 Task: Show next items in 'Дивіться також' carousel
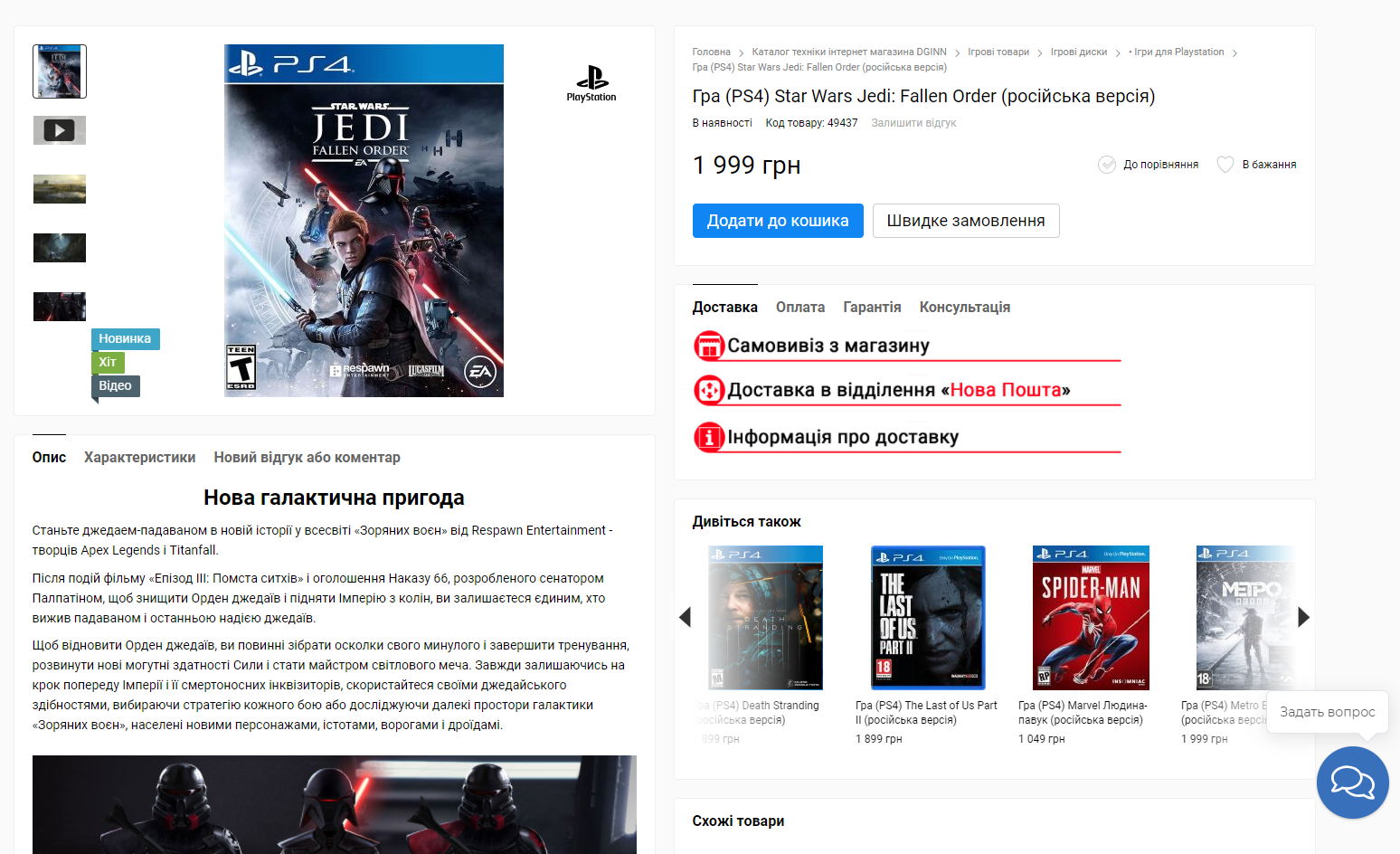pos(1303,617)
